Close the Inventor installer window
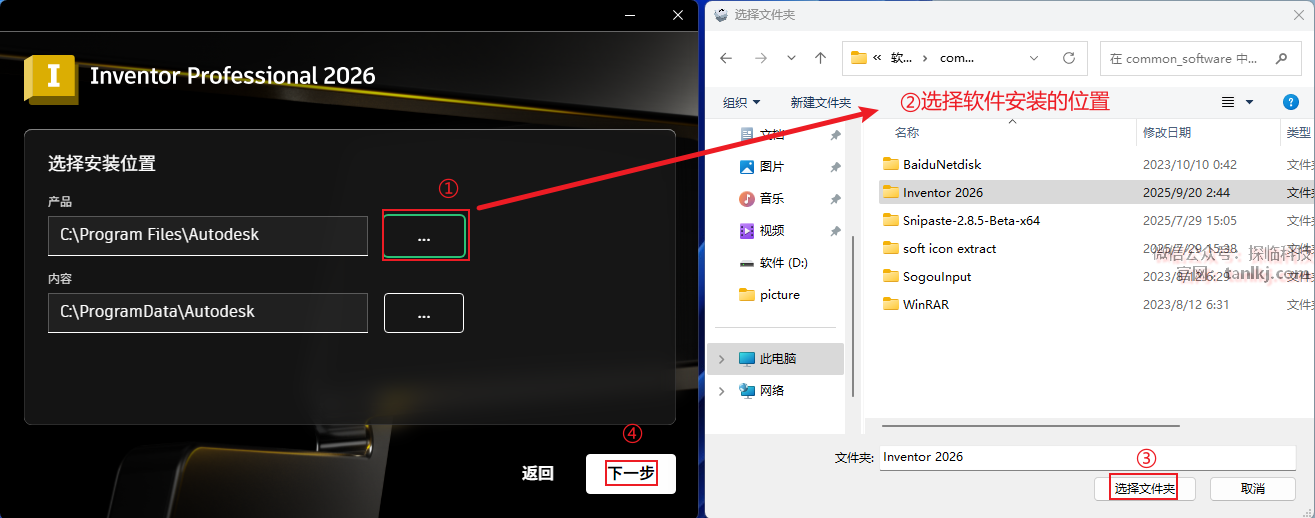 [x=678, y=15]
